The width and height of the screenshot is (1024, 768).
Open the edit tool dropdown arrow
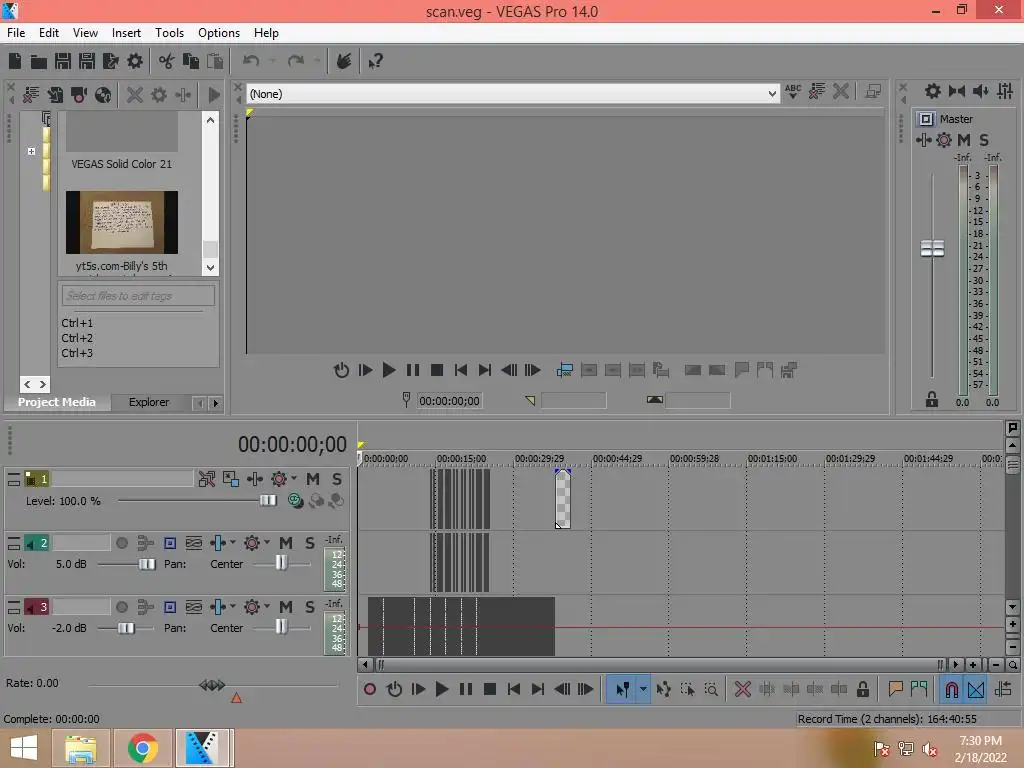click(643, 689)
